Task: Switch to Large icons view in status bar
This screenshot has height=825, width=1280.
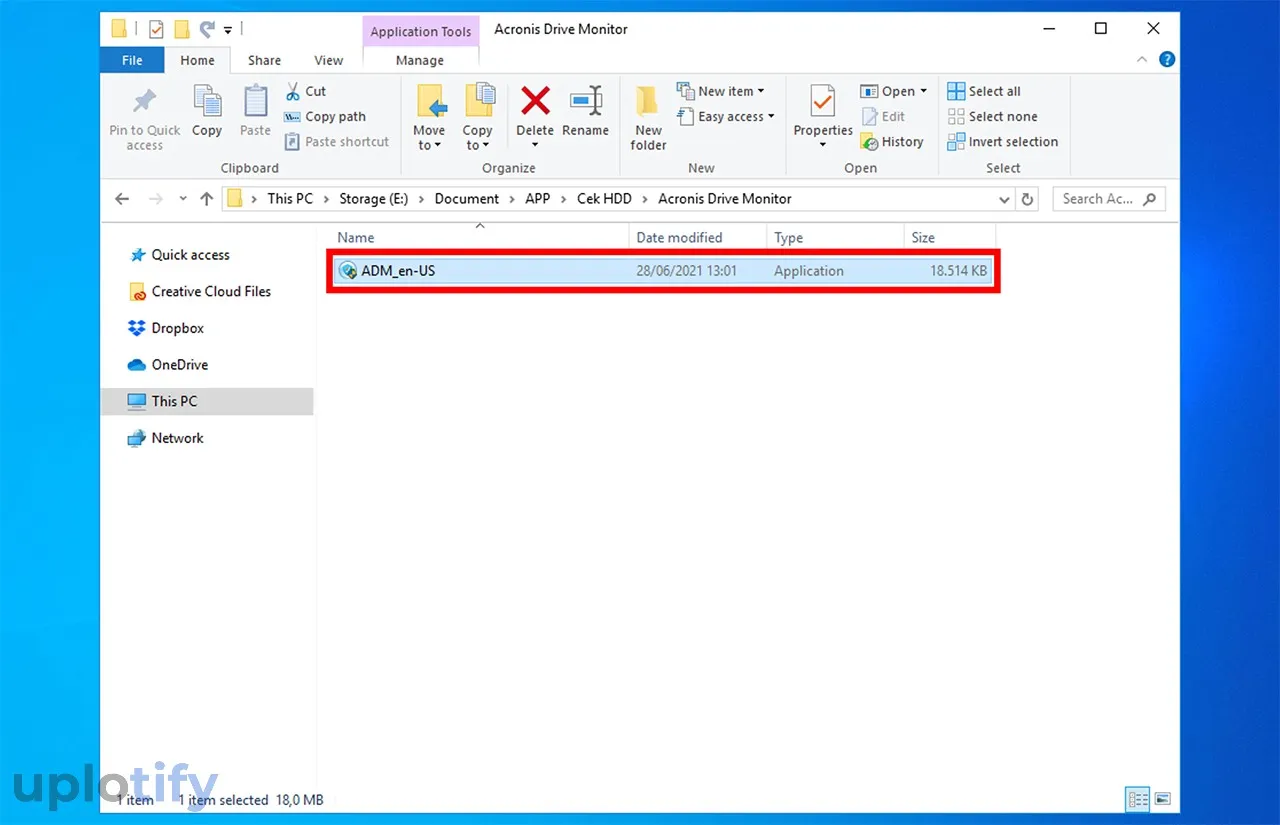Action: (1162, 799)
